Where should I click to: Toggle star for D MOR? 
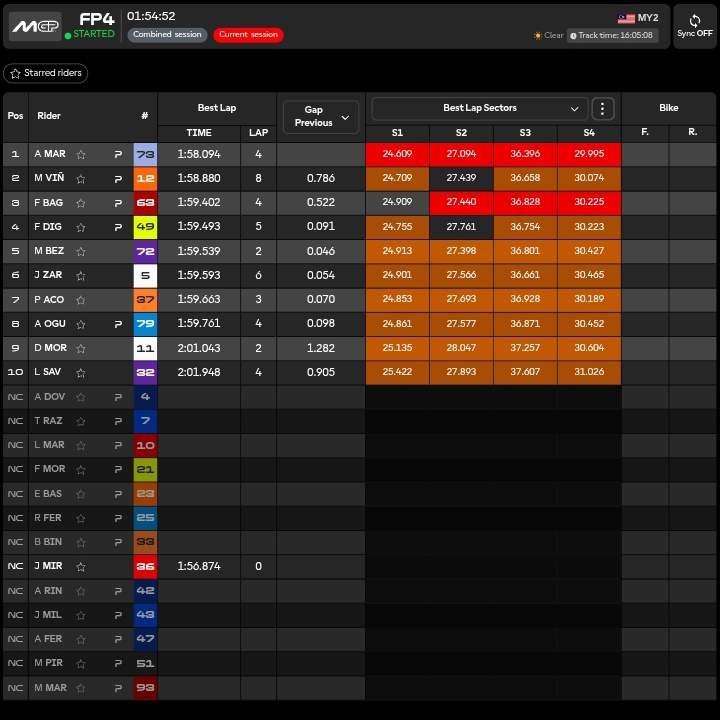81,348
